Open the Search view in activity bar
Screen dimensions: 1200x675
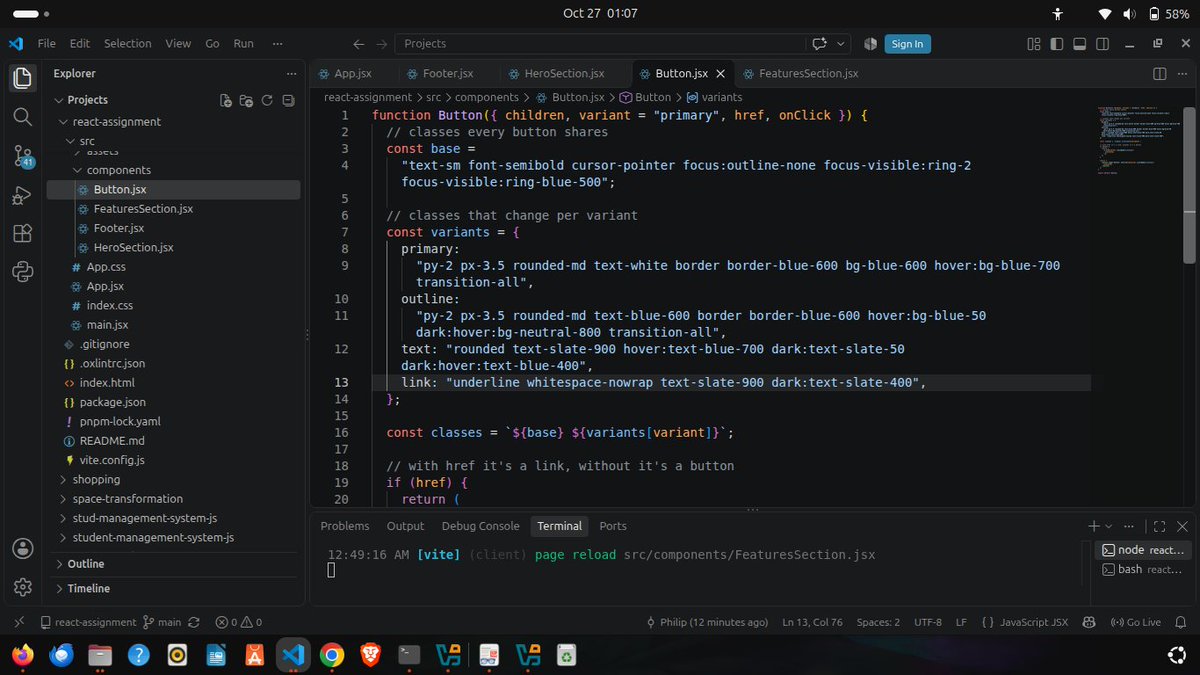pyautogui.click(x=22, y=116)
